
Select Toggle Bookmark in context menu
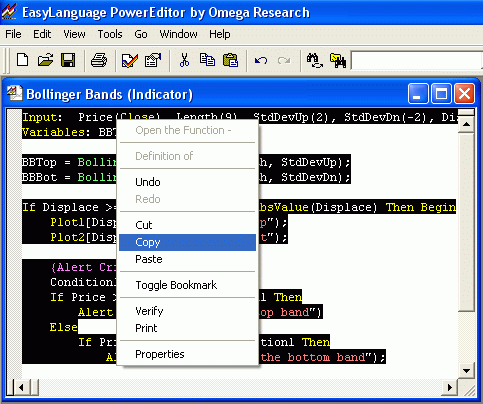[x=187, y=285]
